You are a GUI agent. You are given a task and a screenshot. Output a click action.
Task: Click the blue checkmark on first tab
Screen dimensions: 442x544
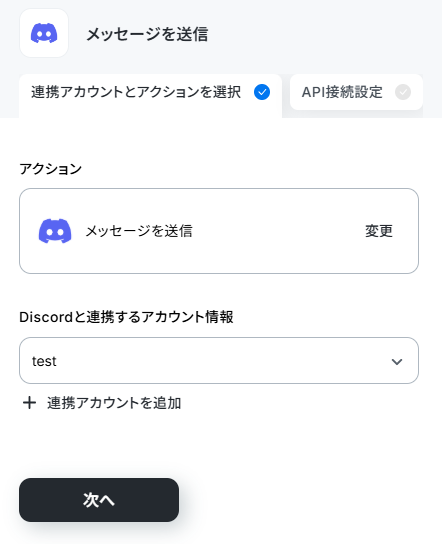262,92
